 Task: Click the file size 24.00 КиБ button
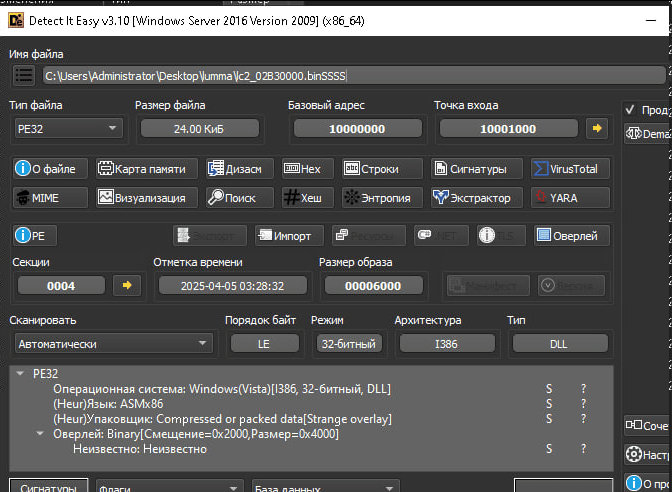[x=200, y=129]
